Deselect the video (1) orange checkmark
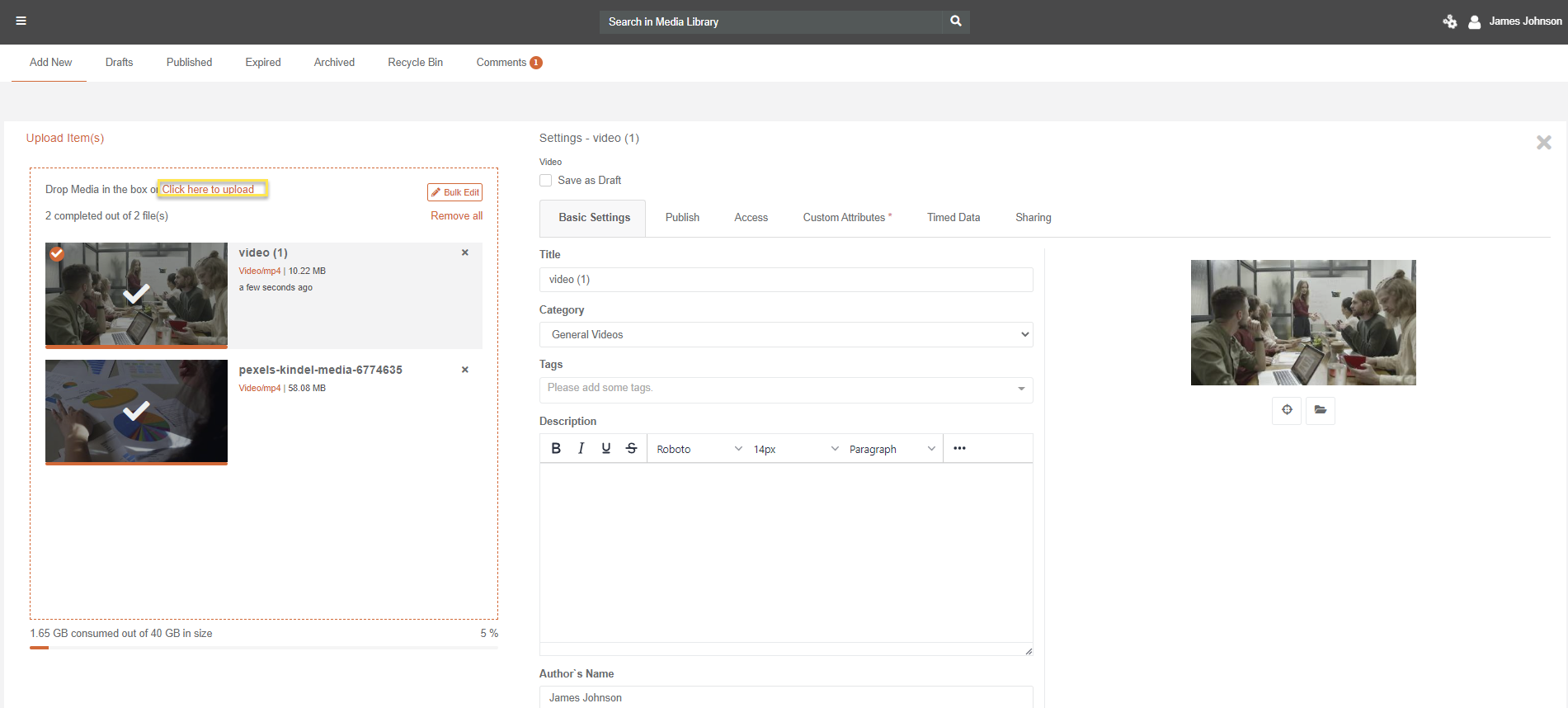The width and height of the screenshot is (1568, 708). coord(57,254)
